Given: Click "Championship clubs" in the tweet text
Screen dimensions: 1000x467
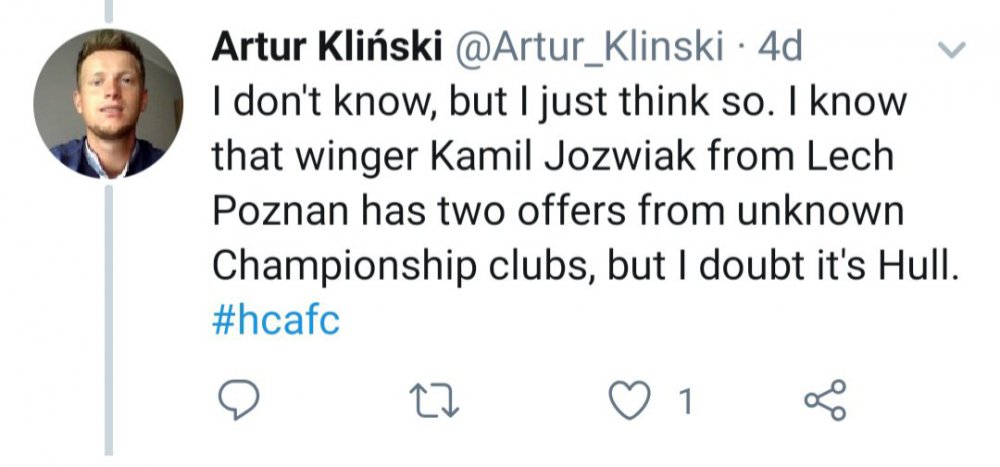Looking at the screenshot, I should 389,268.
